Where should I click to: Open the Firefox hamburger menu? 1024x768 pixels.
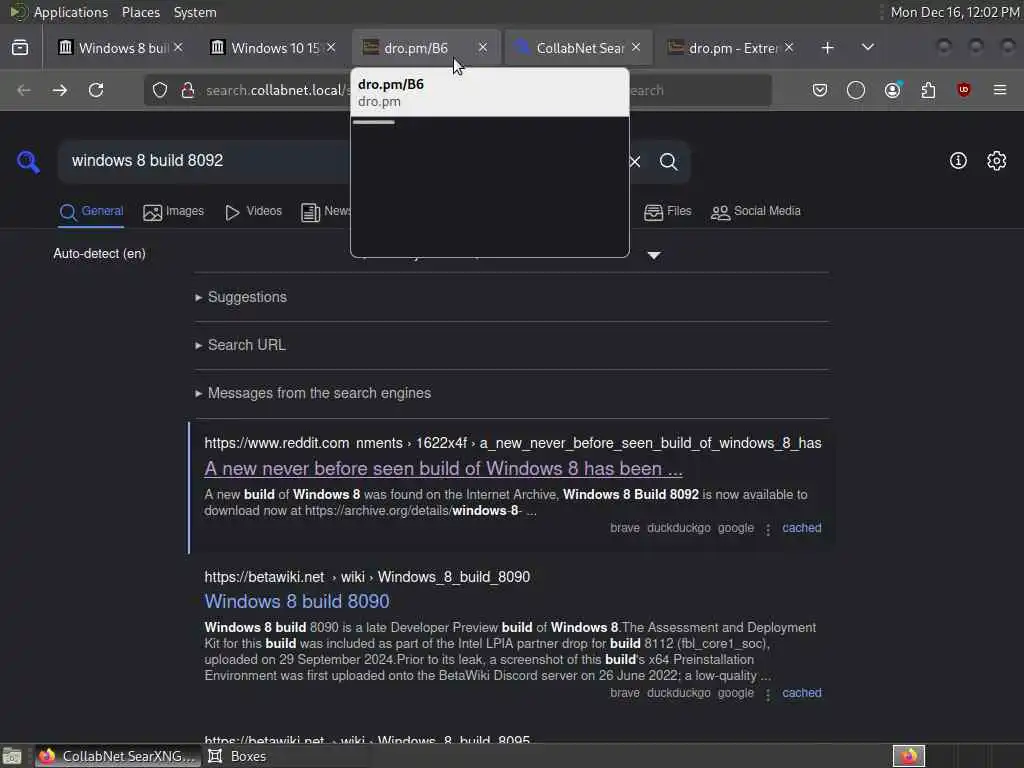pyautogui.click(x=1000, y=90)
